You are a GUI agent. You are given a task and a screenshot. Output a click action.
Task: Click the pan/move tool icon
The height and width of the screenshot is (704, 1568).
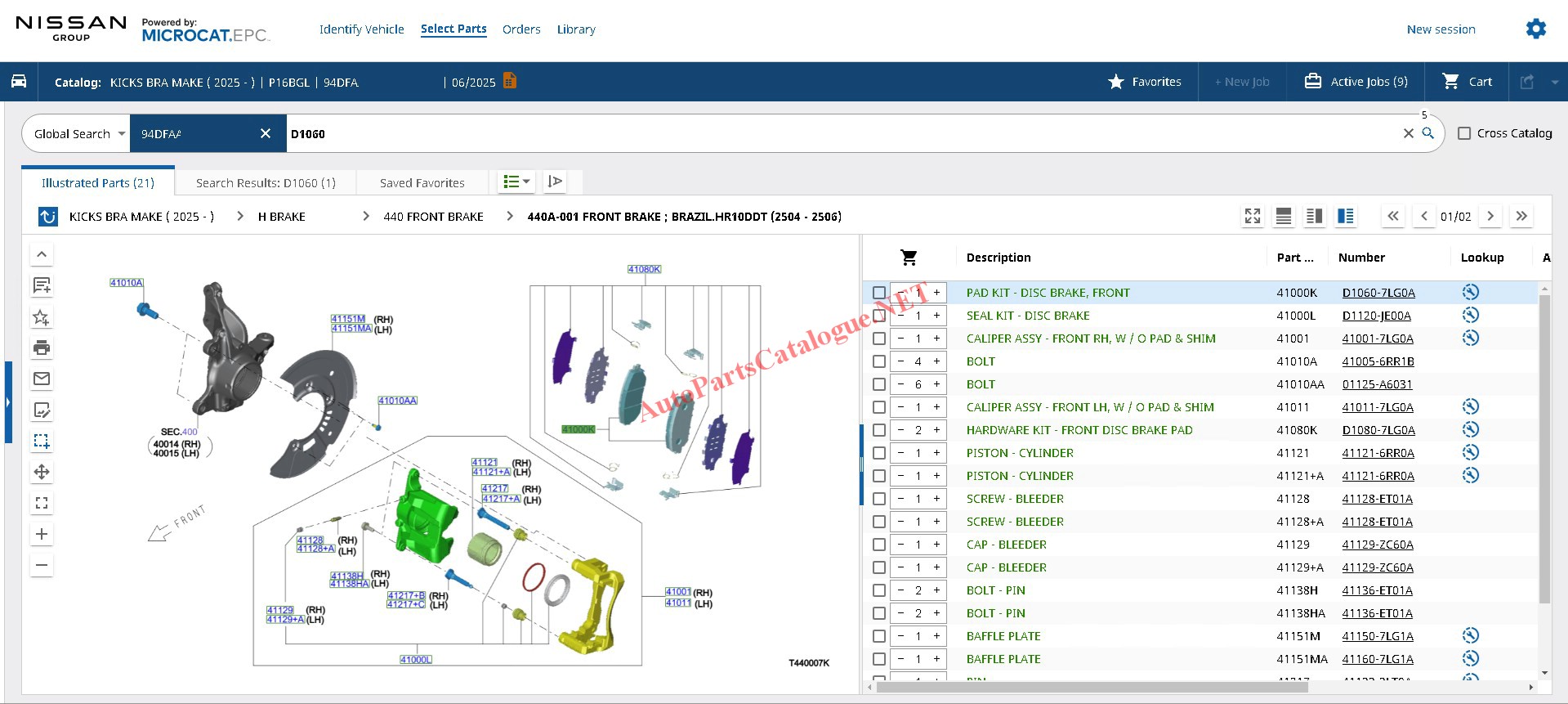pos(42,472)
